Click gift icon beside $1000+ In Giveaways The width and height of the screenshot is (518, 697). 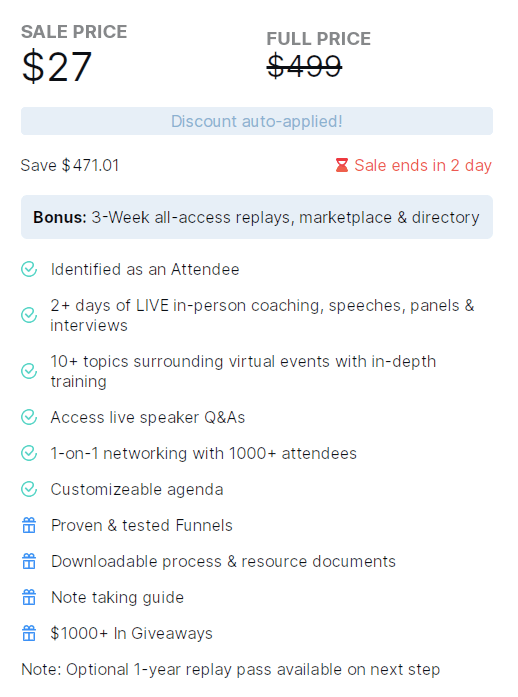click(x=29, y=633)
